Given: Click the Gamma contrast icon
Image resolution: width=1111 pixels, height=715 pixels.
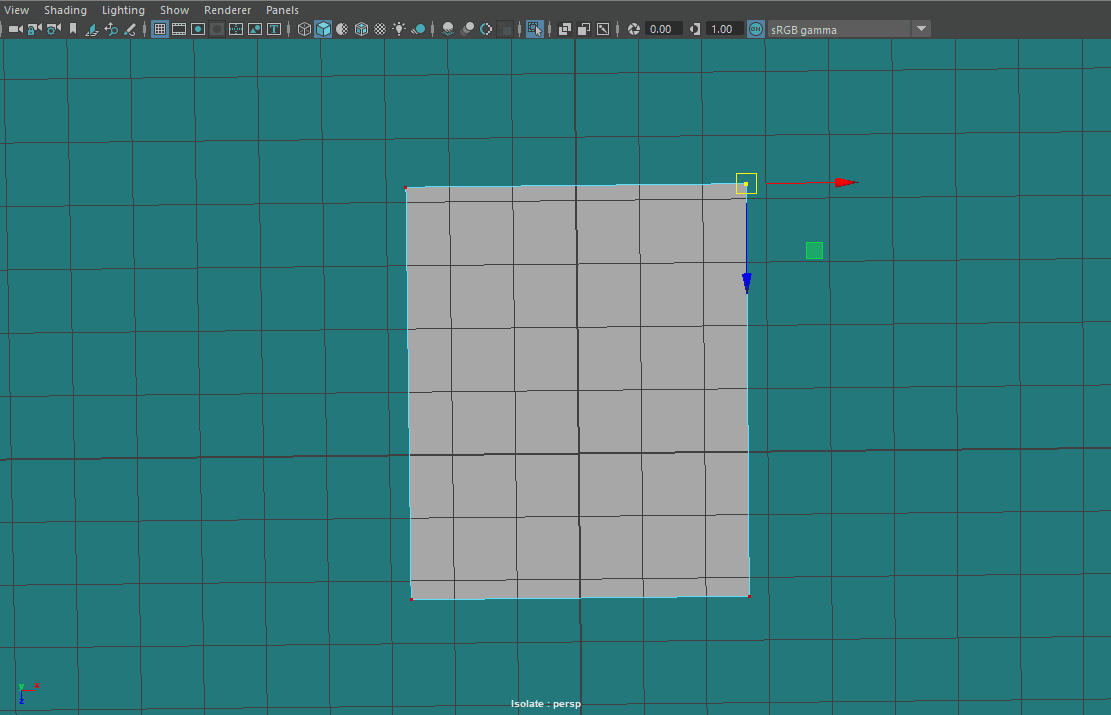Looking at the screenshot, I should (x=694, y=29).
